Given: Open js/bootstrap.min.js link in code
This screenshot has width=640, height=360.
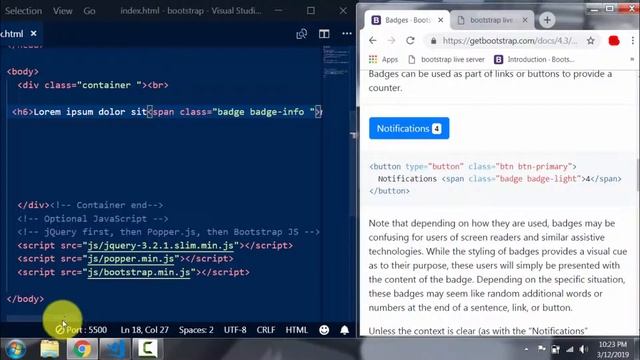Looking at the screenshot, I should tap(139, 272).
